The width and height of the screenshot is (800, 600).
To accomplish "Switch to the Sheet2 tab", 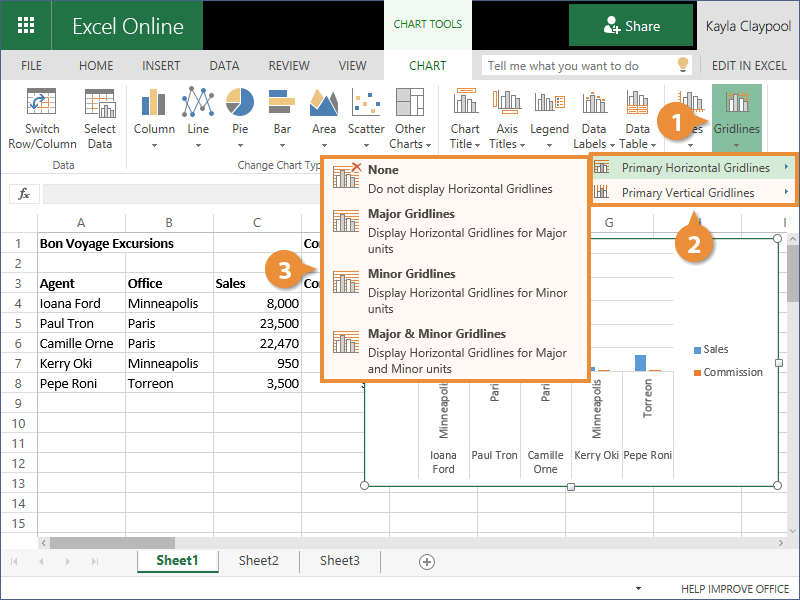I will click(x=258, y=561).
